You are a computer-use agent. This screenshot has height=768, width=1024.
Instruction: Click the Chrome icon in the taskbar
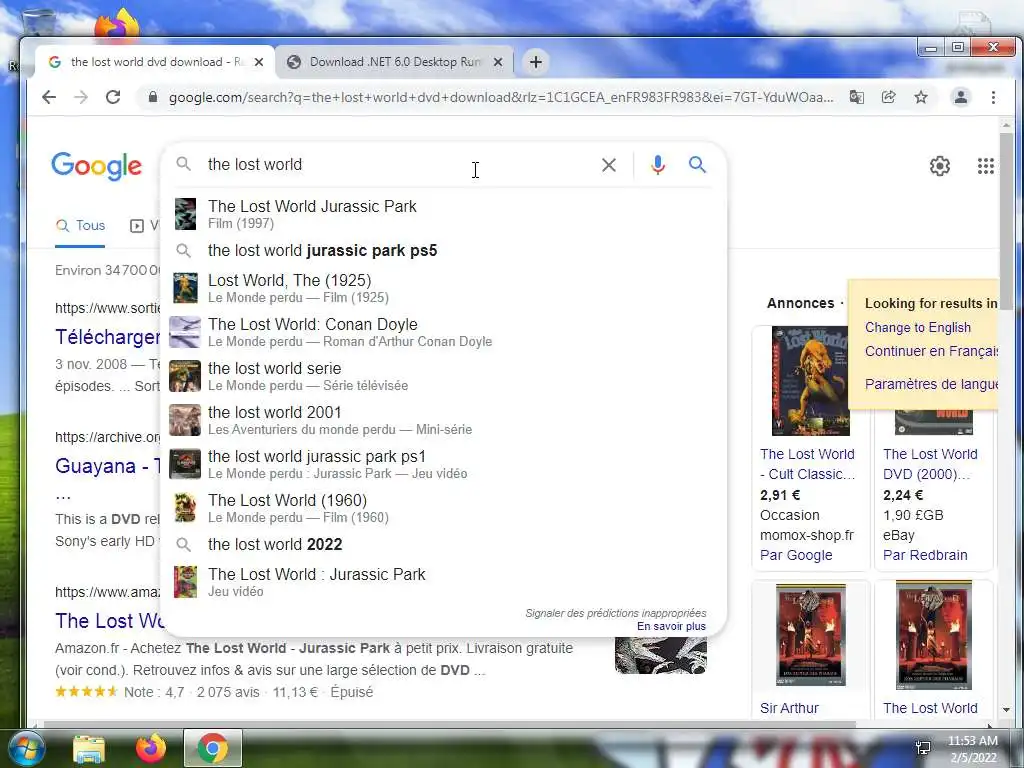pyautogui.click(x=212, y=748)
